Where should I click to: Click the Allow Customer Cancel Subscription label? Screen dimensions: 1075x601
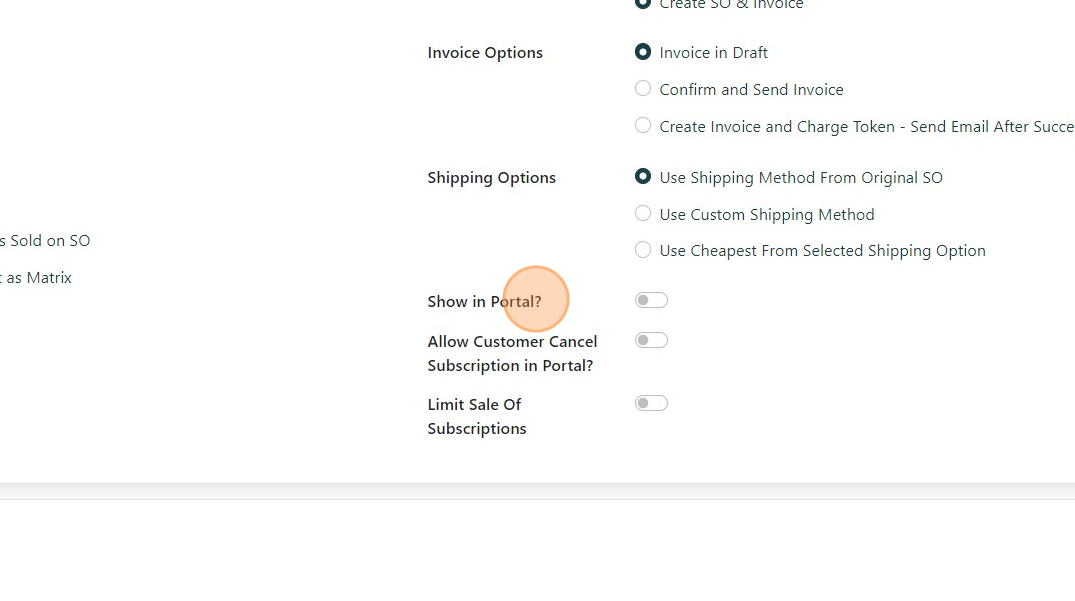pos(511,354)
